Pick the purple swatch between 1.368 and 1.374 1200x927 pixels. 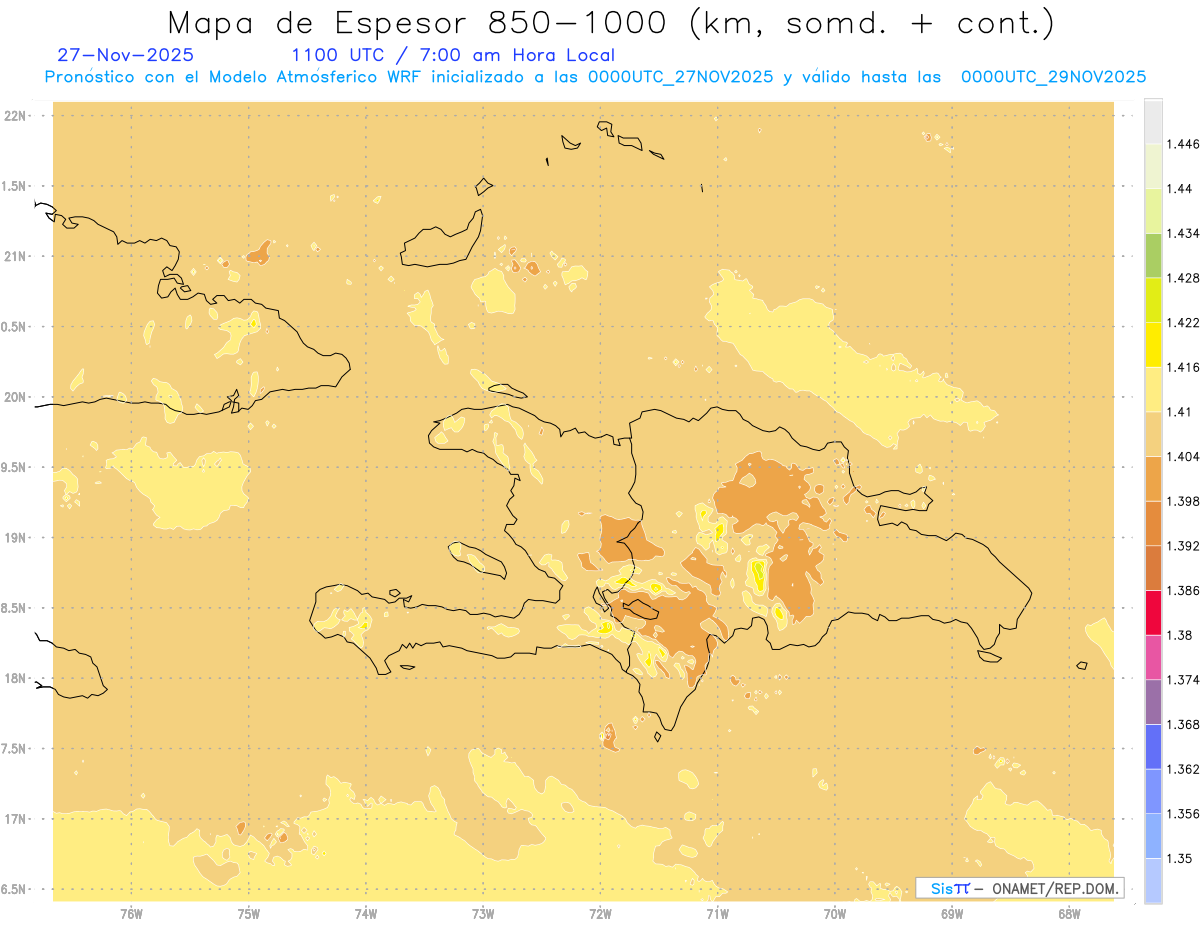click(x=1153, y=702)
